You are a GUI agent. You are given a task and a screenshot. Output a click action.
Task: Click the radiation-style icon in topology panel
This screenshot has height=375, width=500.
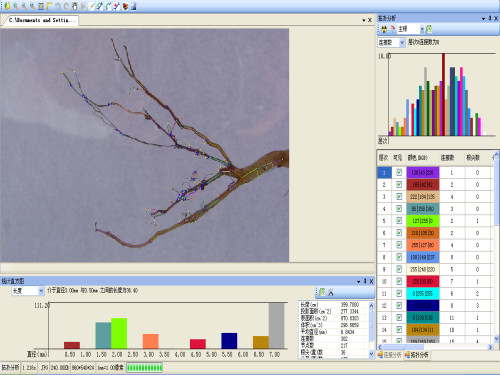click(384, 29)
